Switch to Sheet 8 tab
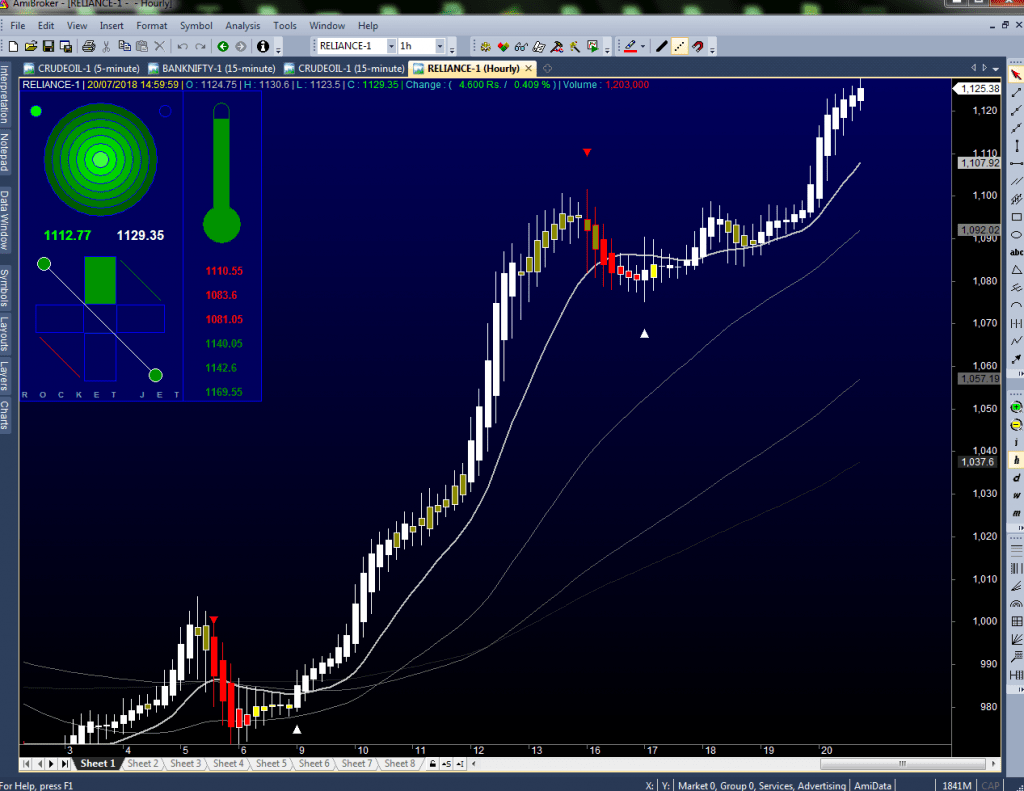The image size is (1024, 791). pyautogui.click(x=400, y=764)
